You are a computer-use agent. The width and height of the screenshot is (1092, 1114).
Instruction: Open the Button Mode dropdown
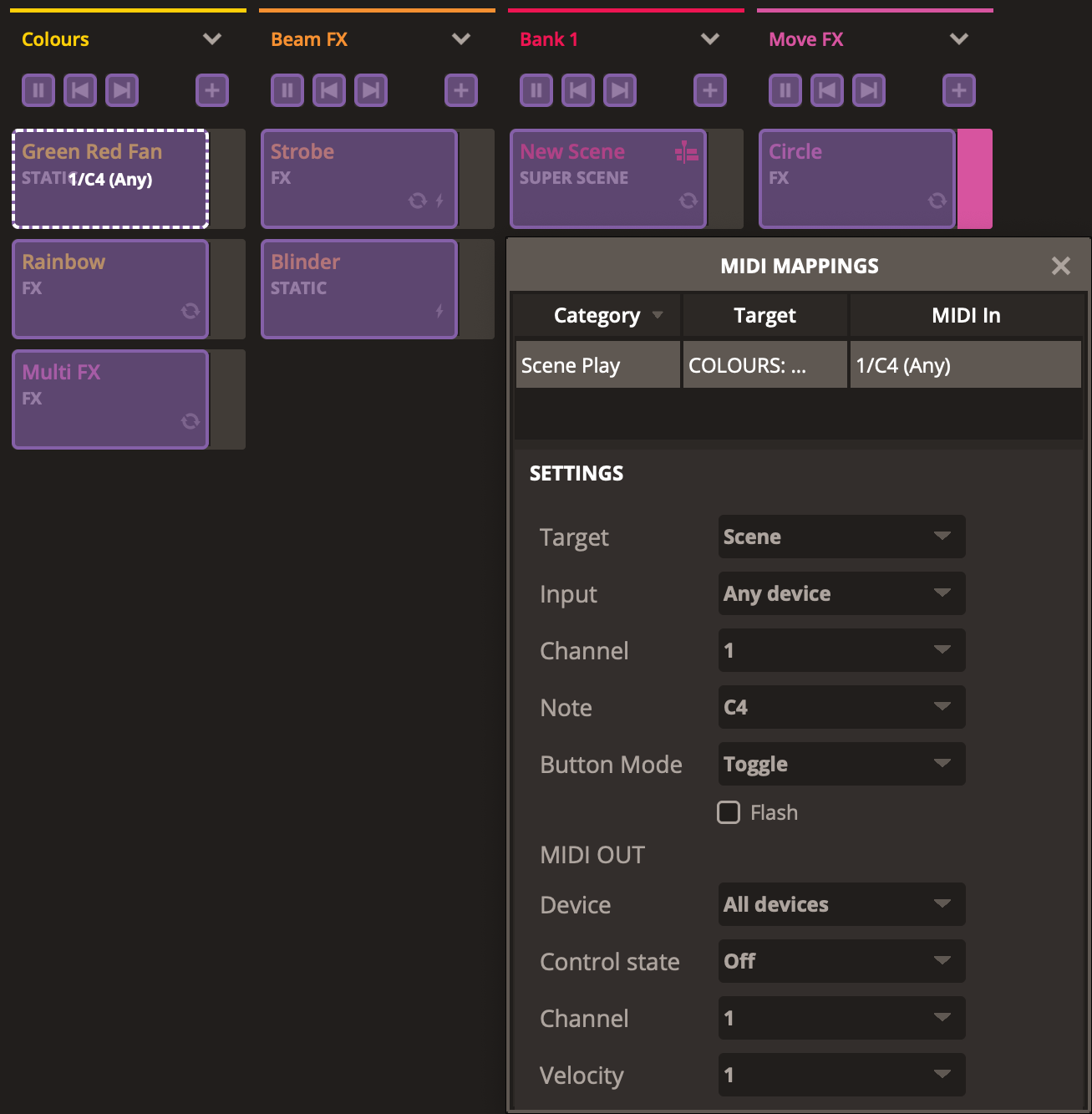pos(841,764)
